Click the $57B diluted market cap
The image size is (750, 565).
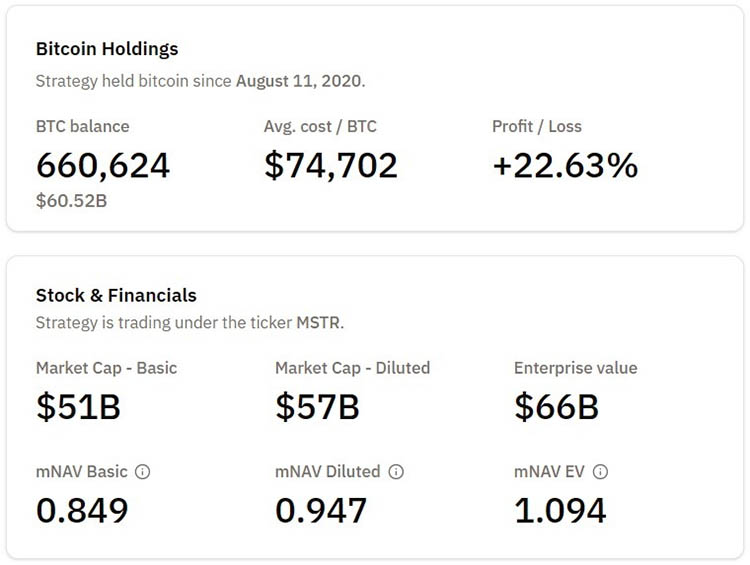click(317, 406)
